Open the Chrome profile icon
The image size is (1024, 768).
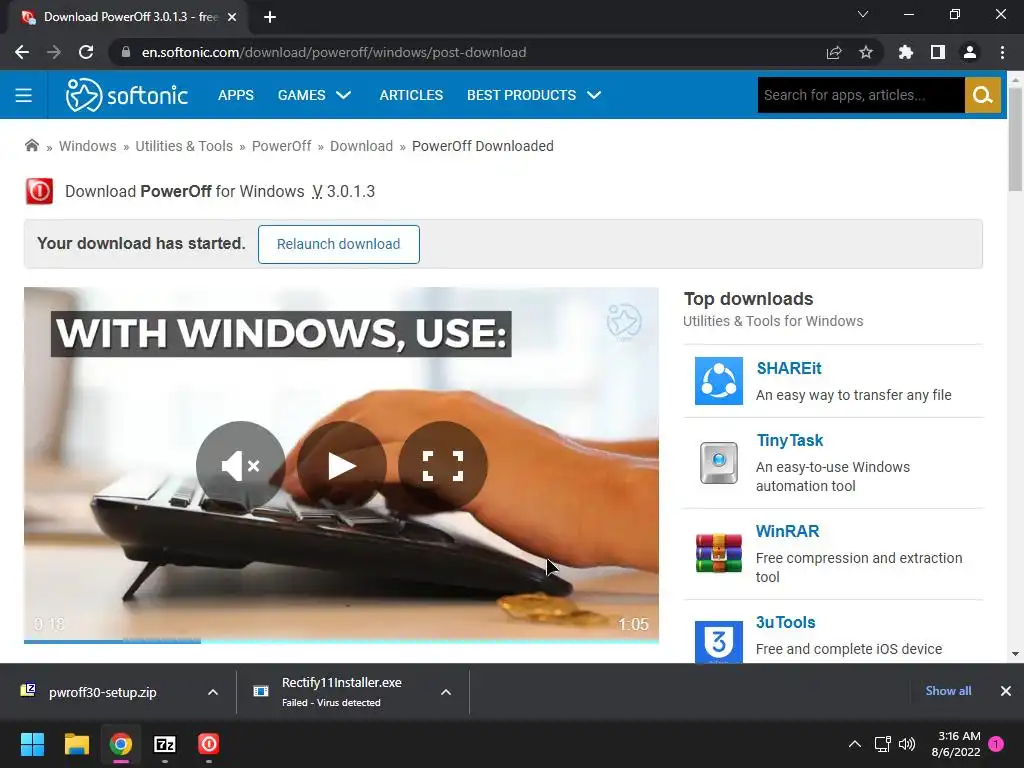970,52
